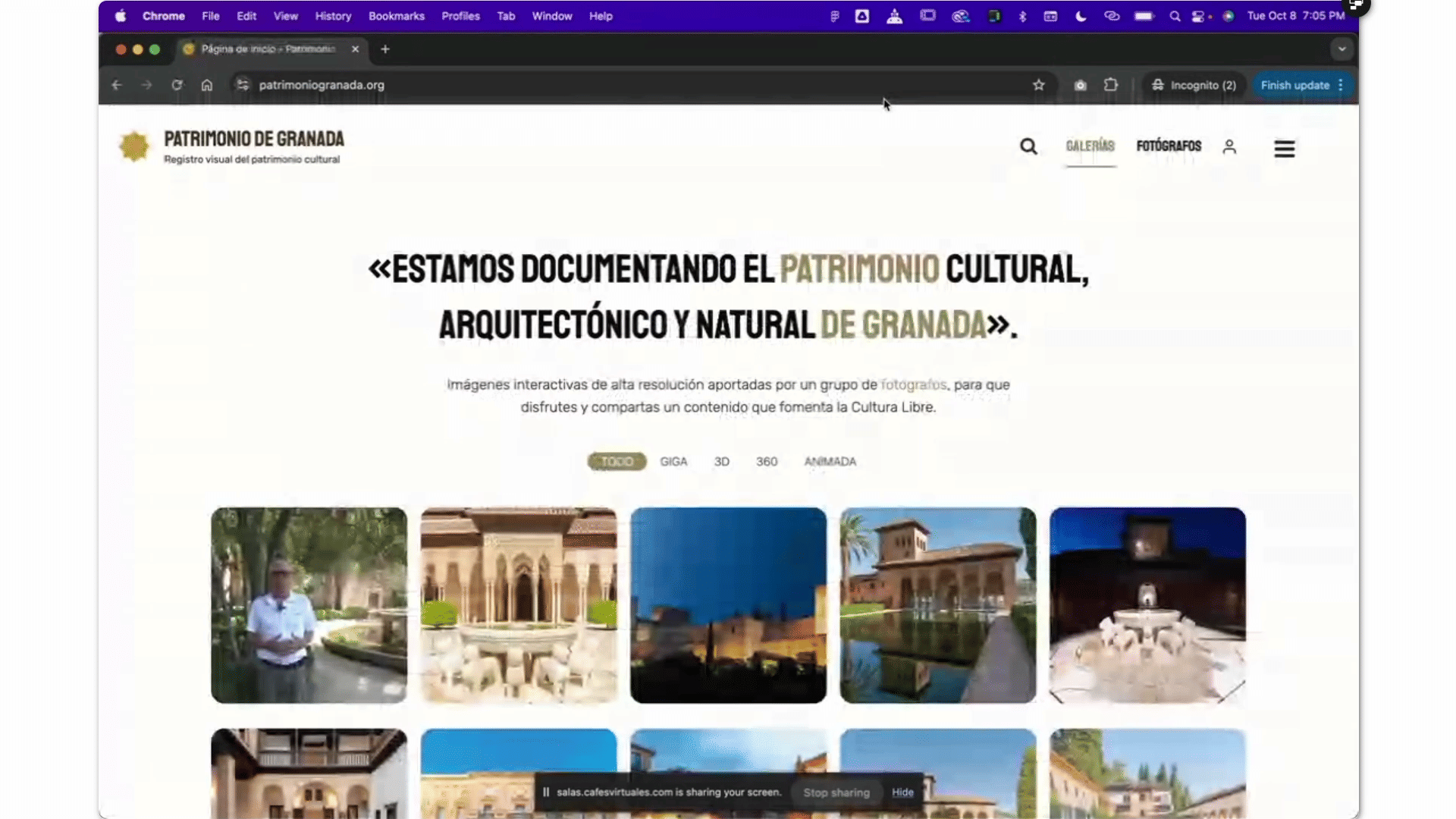Toggle Do Not Disturb moon icon
The height and width of the screenshot is (819, 1456).
[1081, 16]
